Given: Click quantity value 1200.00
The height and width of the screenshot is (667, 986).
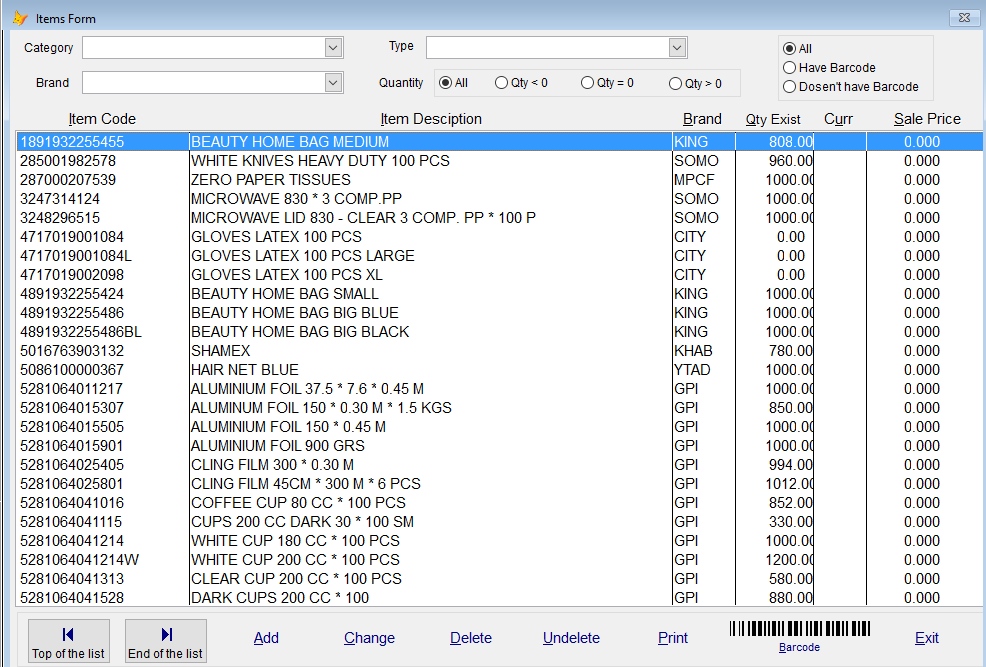Looking at the screenshot, I should pyautogui.click(x=789, y=560).
